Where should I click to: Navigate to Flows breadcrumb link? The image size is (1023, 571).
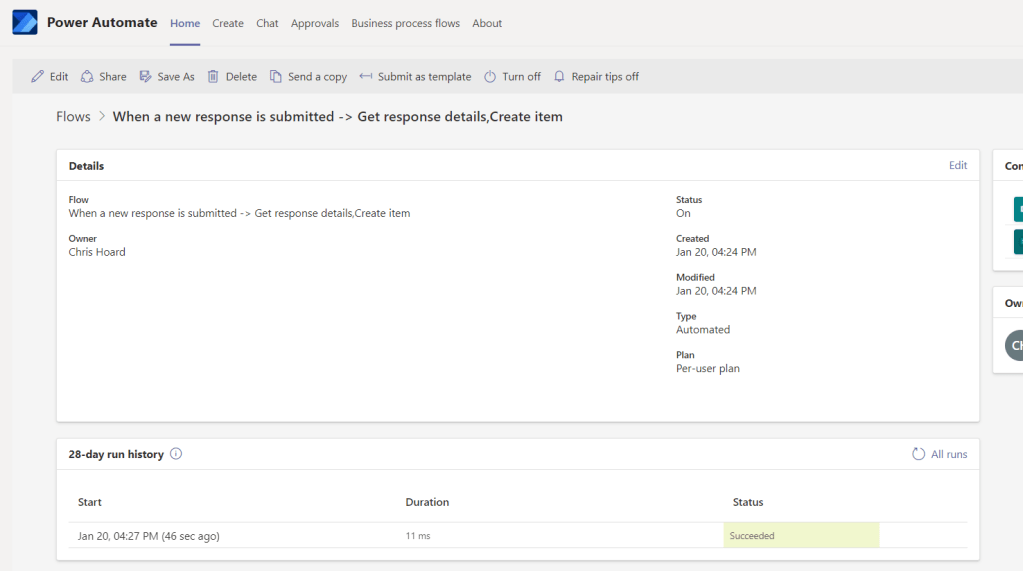tap(73, 117)
